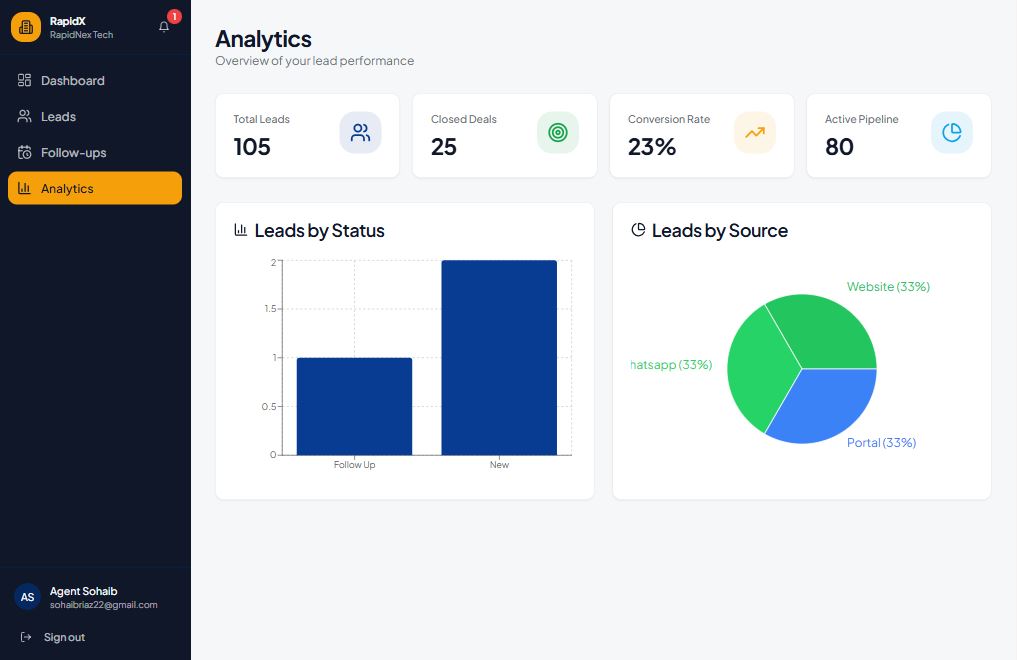This screenshot has height=660, width=1017.
Task: Click the RapidX logo icon
Action: (25, 26)
